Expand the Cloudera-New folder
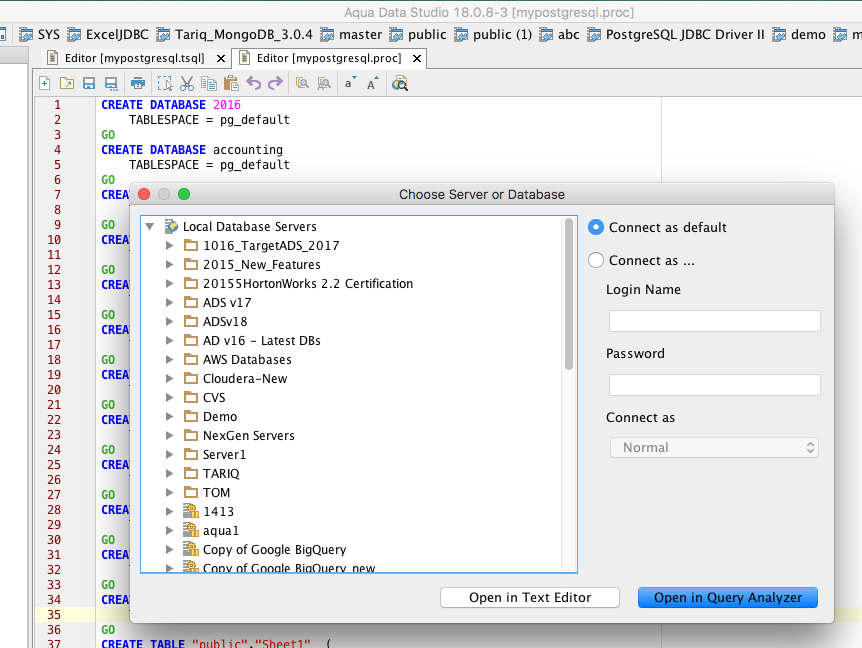This screenshot has height=648, width=862. (169, 378)
